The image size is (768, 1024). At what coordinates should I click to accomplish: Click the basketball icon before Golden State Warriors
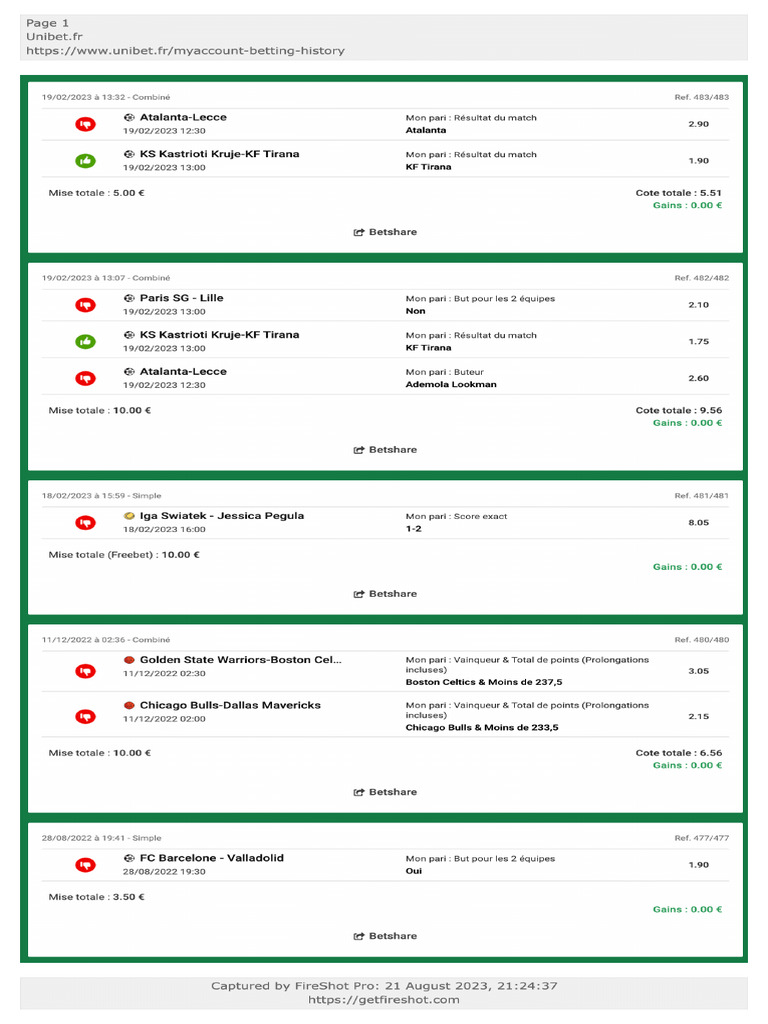129,660
